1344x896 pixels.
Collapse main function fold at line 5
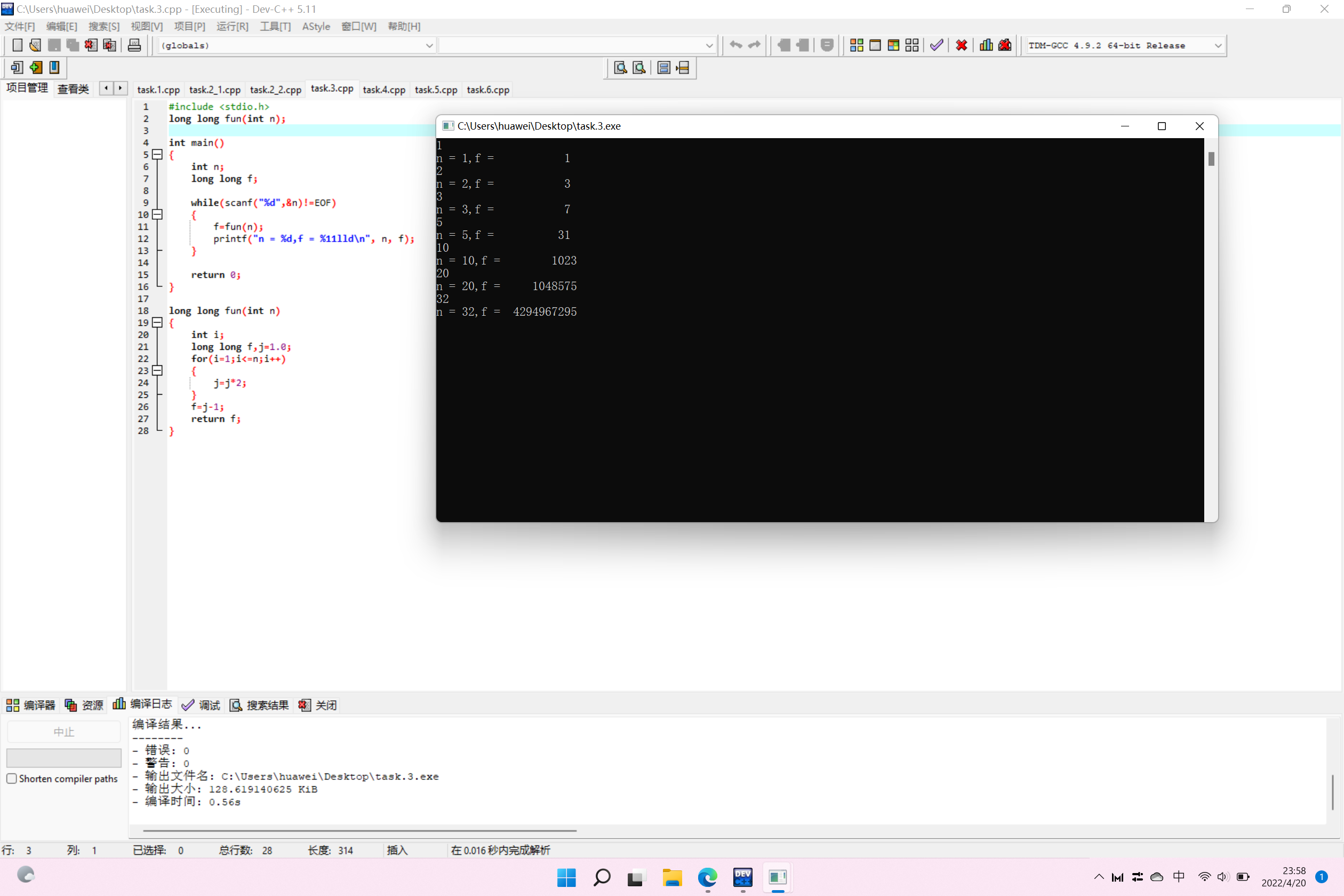[x=157, y=154]
